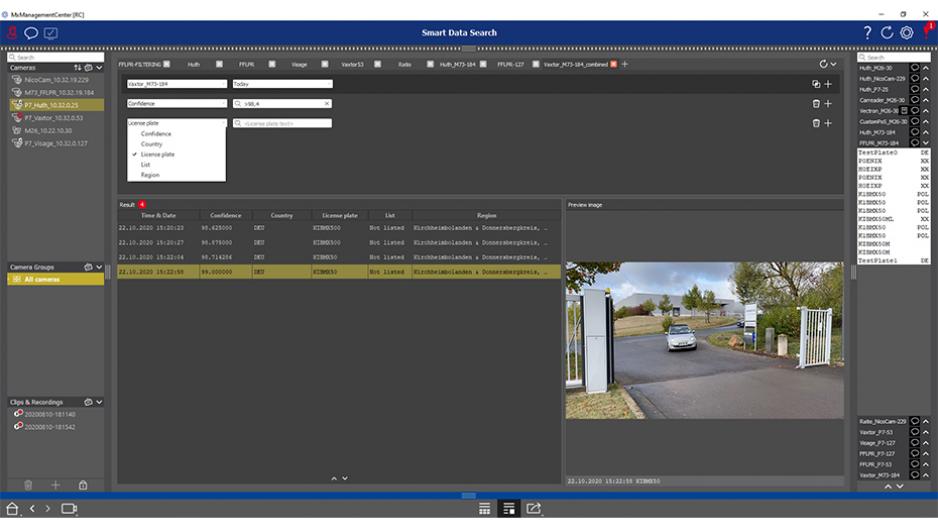The image size is (938, 527).
Task: Open the Confidence filter type dropdown
Action: [176, 103]
